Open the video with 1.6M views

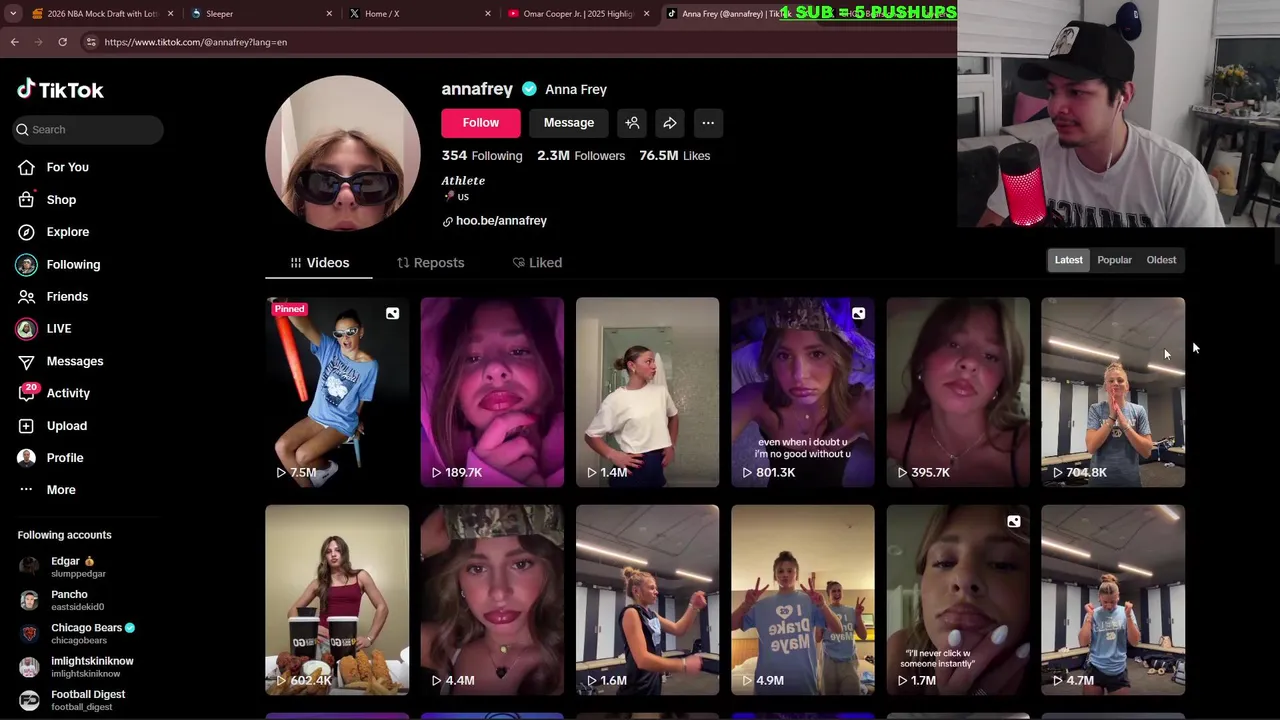pyautogui.click(x=647, y=600)
